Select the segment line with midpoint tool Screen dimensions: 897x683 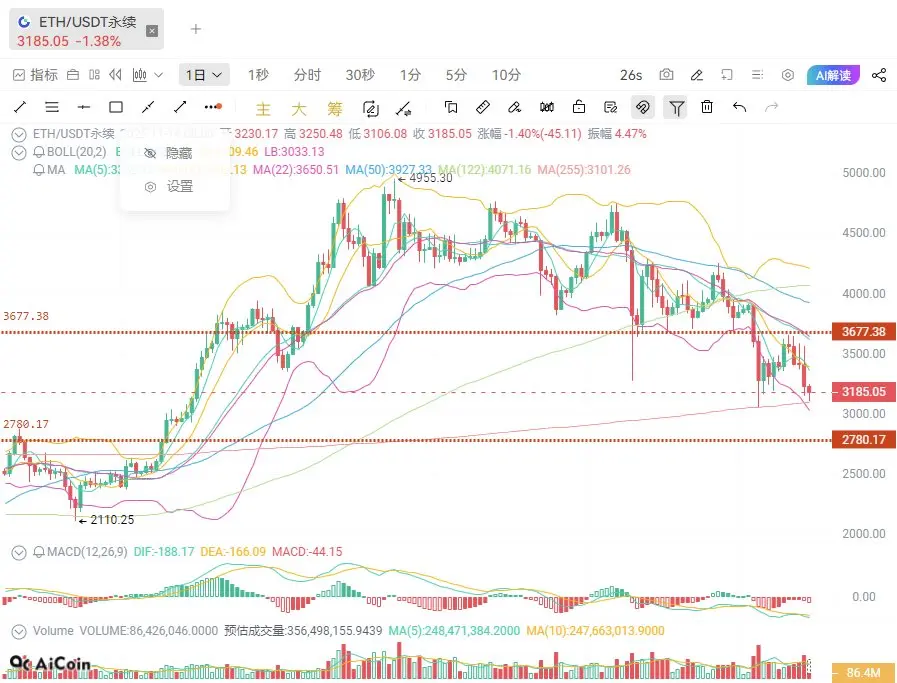click(148, 107)
